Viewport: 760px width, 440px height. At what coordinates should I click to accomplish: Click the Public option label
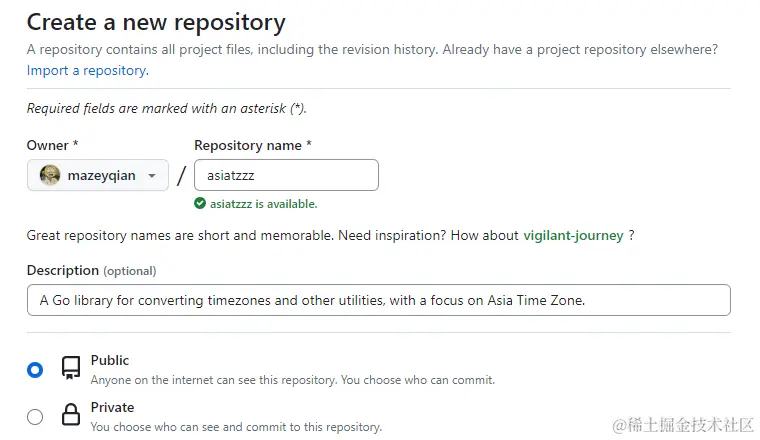(110, 360)
